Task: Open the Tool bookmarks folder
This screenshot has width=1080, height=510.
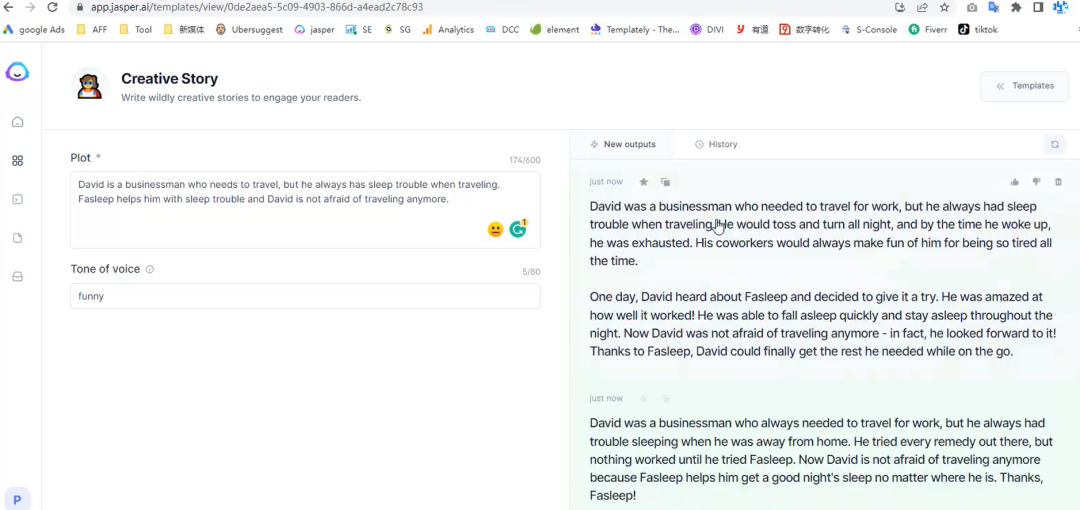Action: point(135,30)
